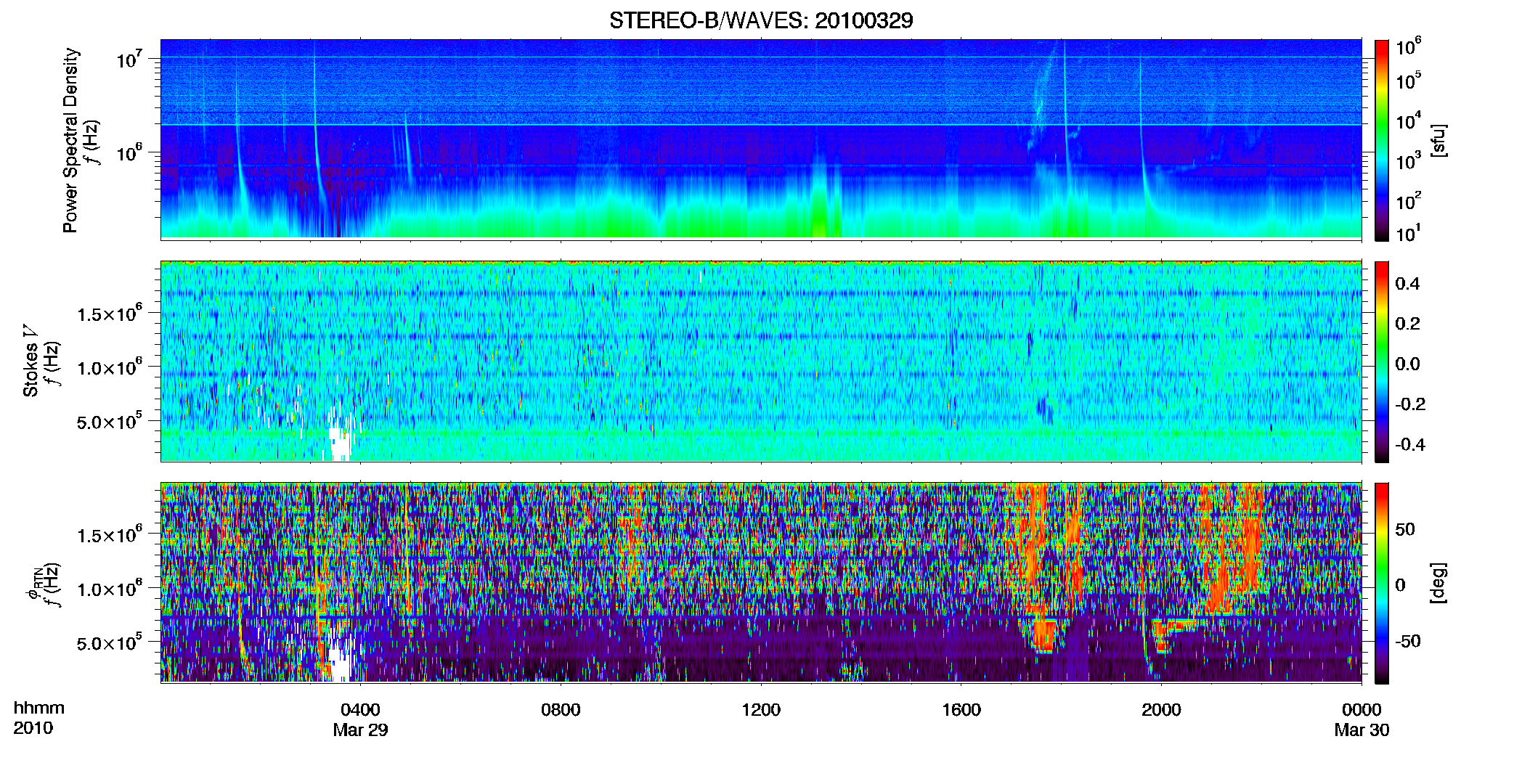Click the phi RTN angle colorbar
Viewport: 1522px width, 784px height.
(1382, 583)
